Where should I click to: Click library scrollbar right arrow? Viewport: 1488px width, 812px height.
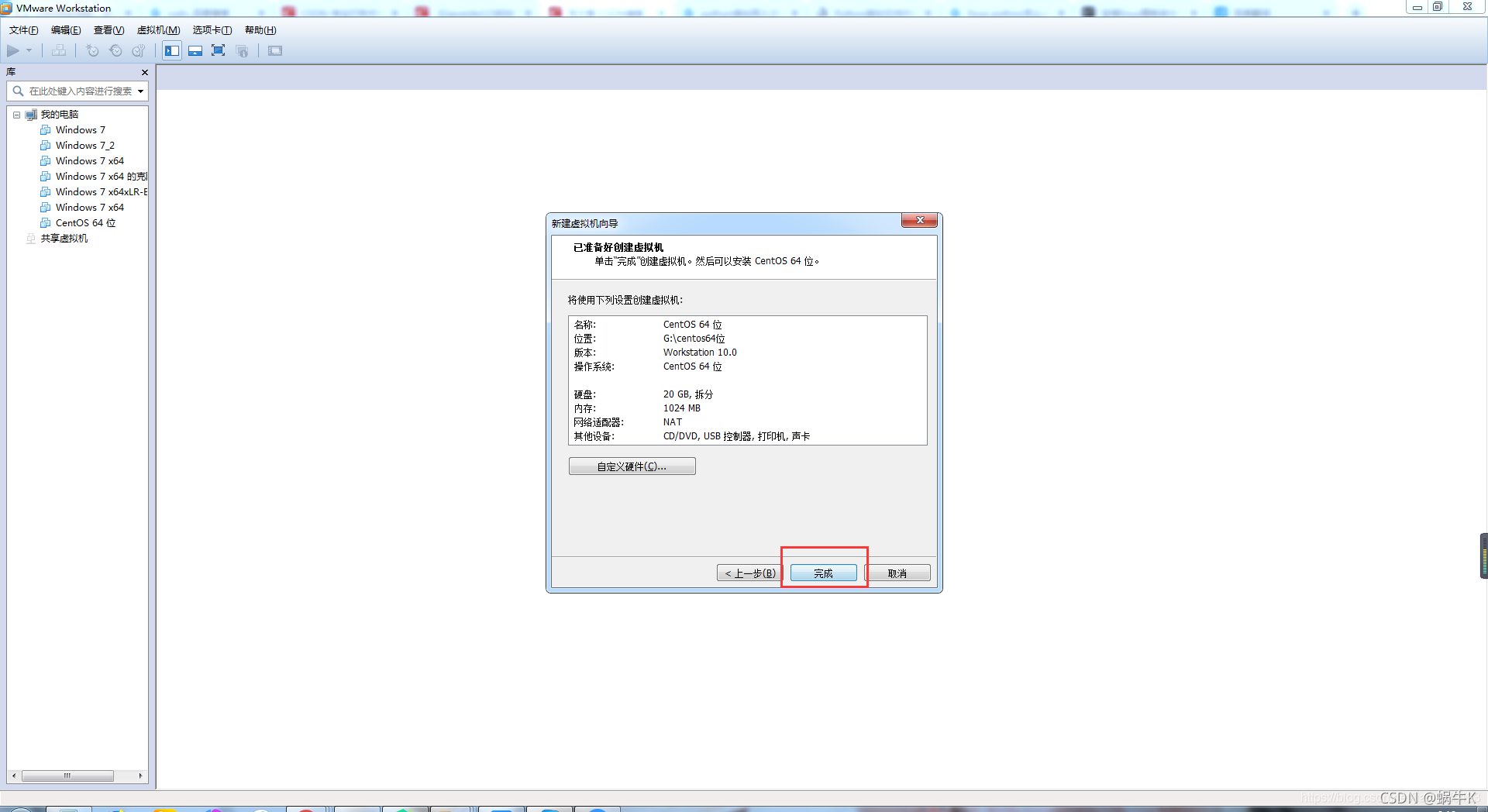(140, 776)
